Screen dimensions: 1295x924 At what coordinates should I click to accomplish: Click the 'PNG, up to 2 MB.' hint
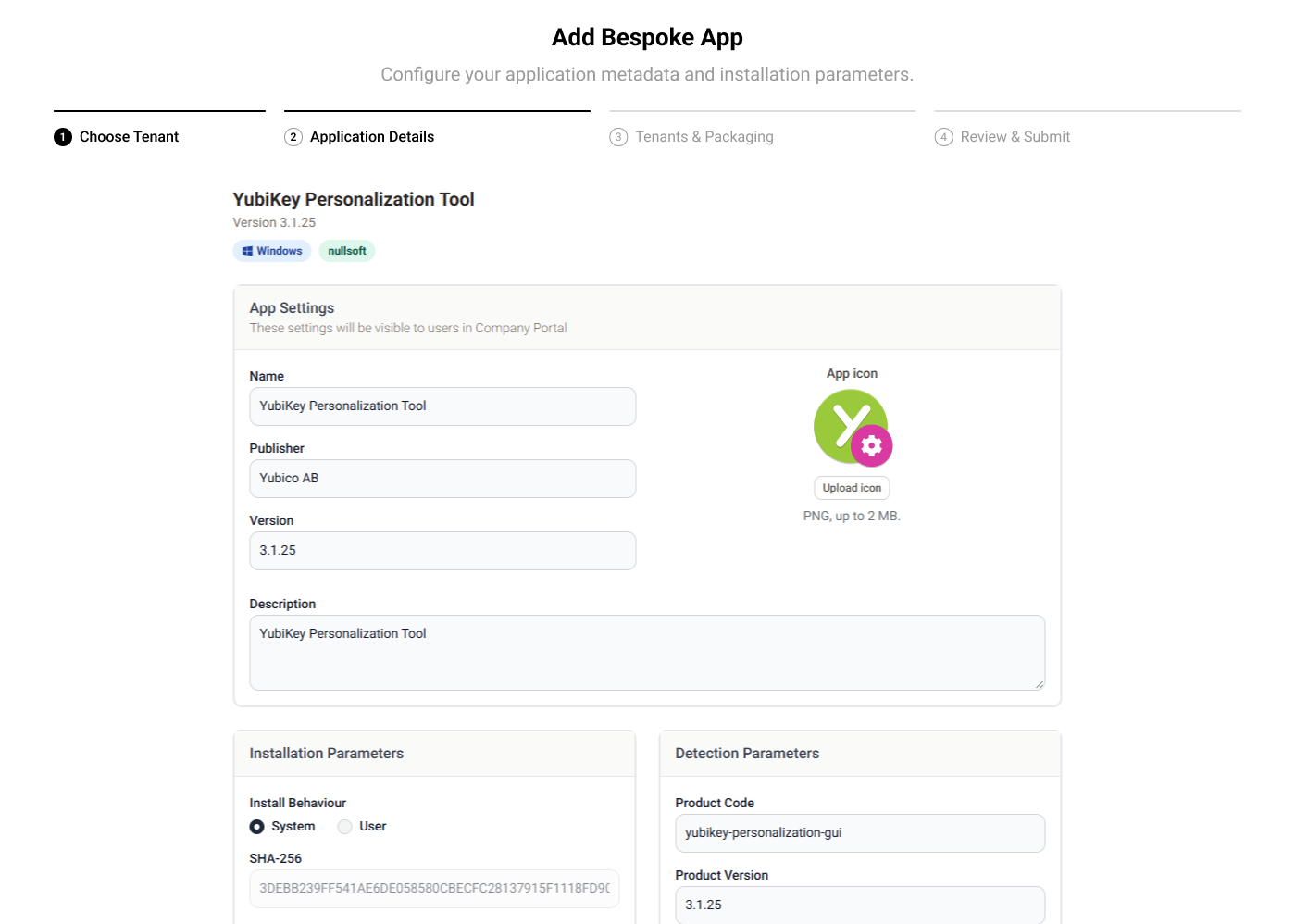[852, 517]
